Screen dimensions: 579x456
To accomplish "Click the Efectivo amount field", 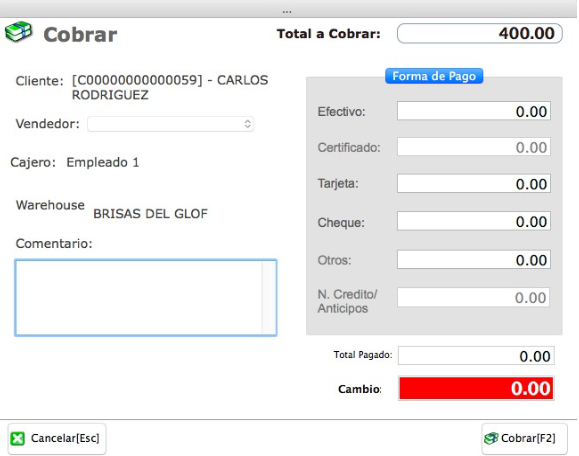I will tap(474, 111).
